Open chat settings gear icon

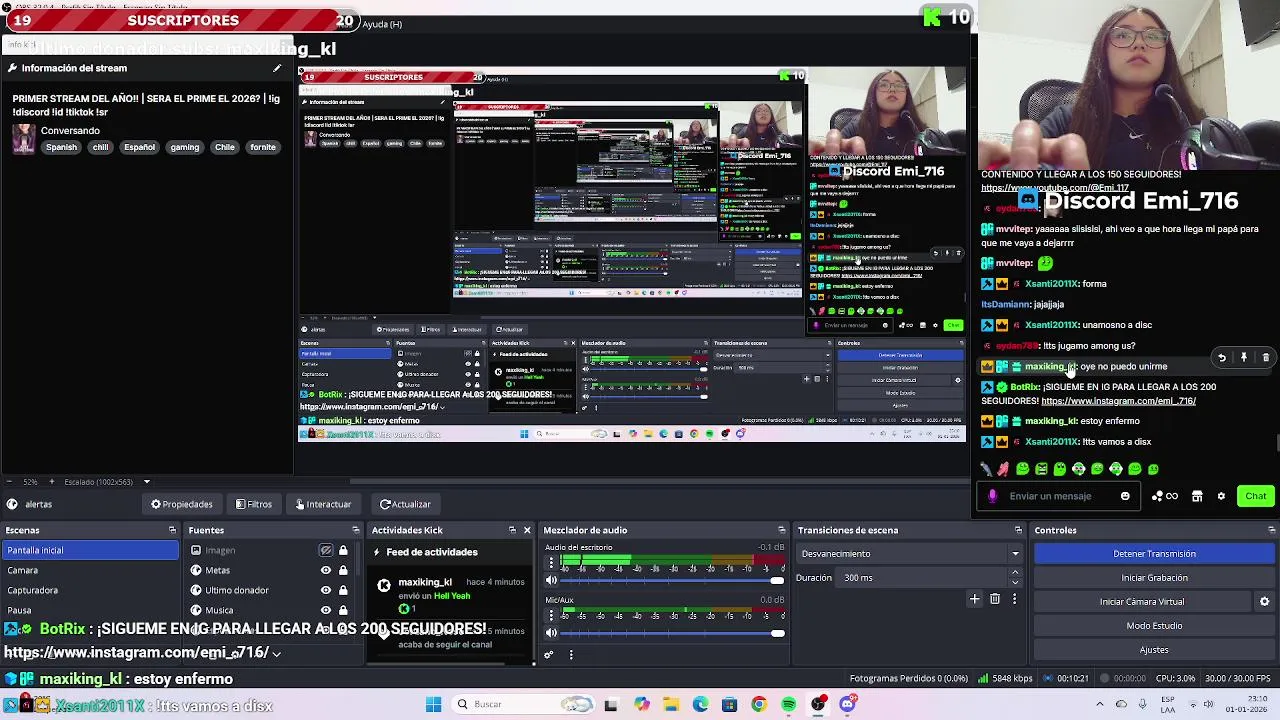pyautogui.click(x=1221, y=496)
